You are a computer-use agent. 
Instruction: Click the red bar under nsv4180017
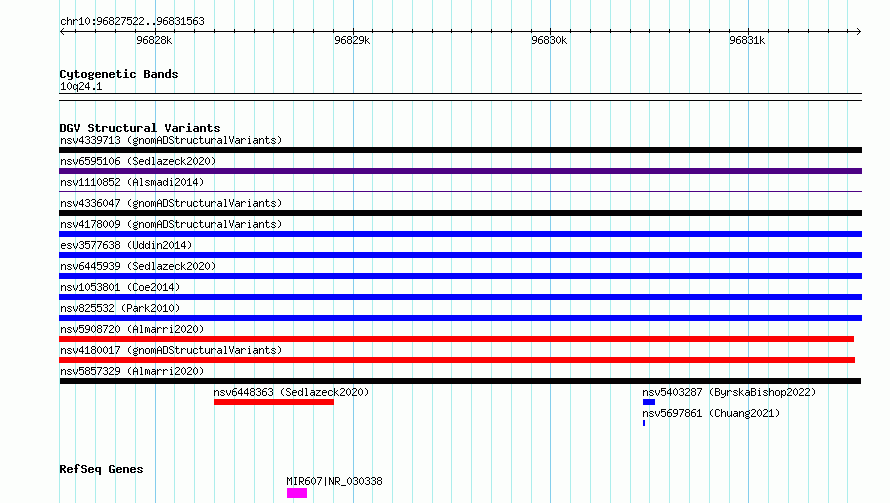457,360
